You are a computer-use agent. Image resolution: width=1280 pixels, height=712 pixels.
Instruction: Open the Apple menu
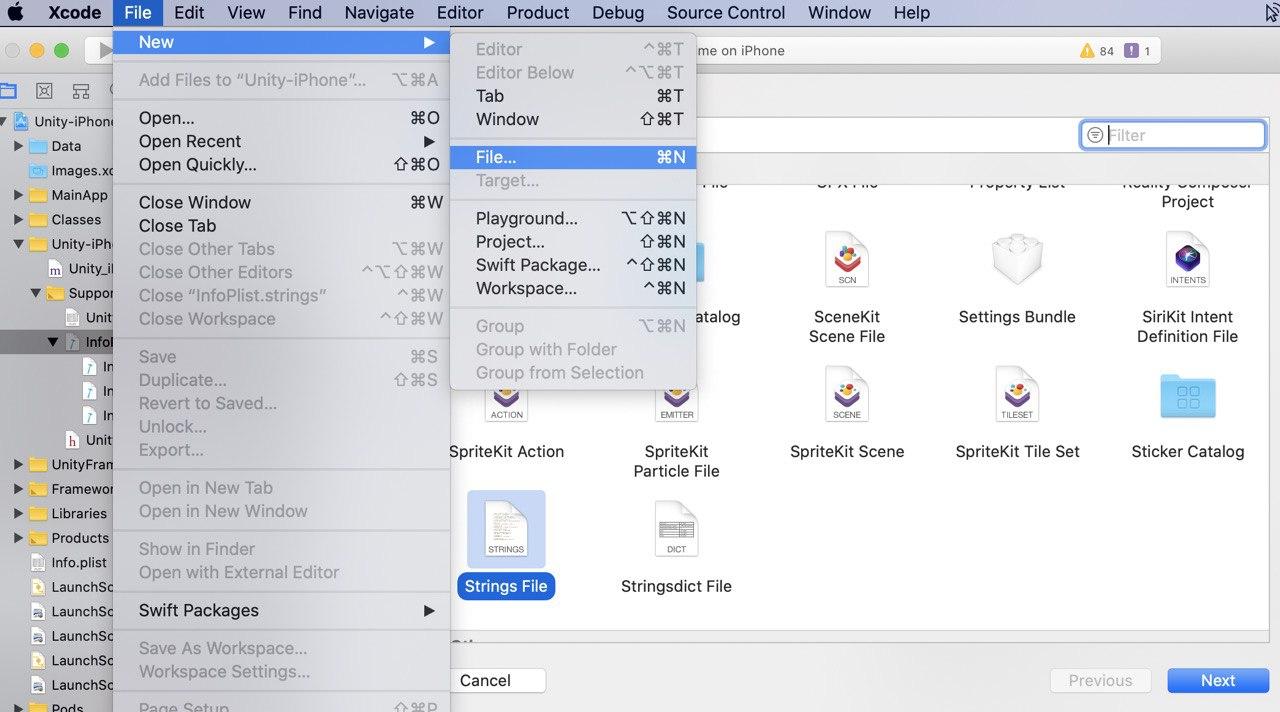click(15, 13)
